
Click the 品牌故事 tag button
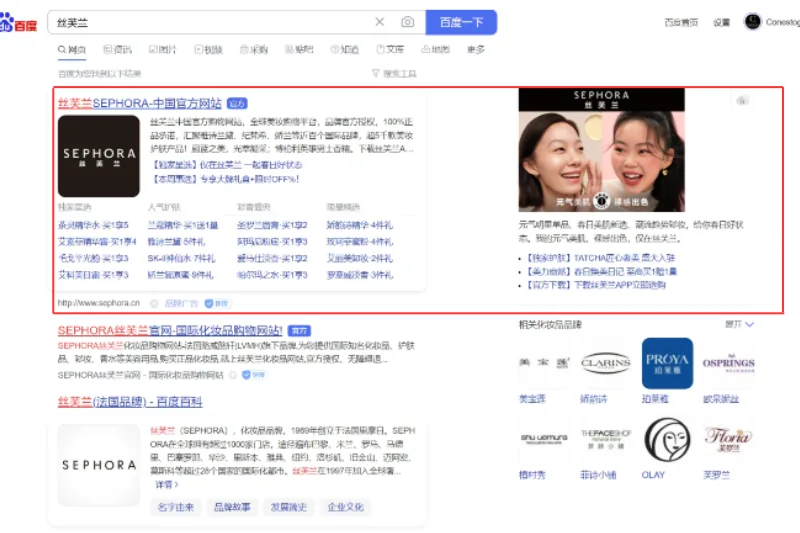pyautogui.click(x=232, y=507)
